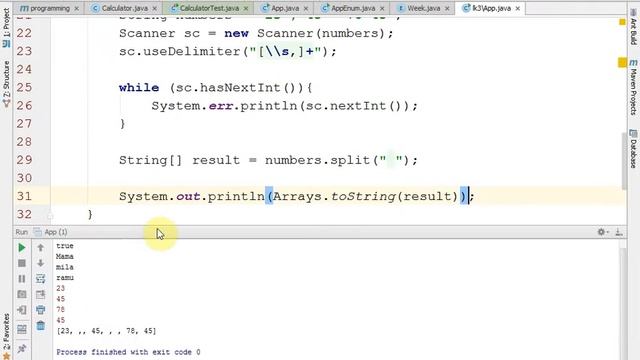Click 'toString' on line 31
640x360 pixels.
pos(363,196)
